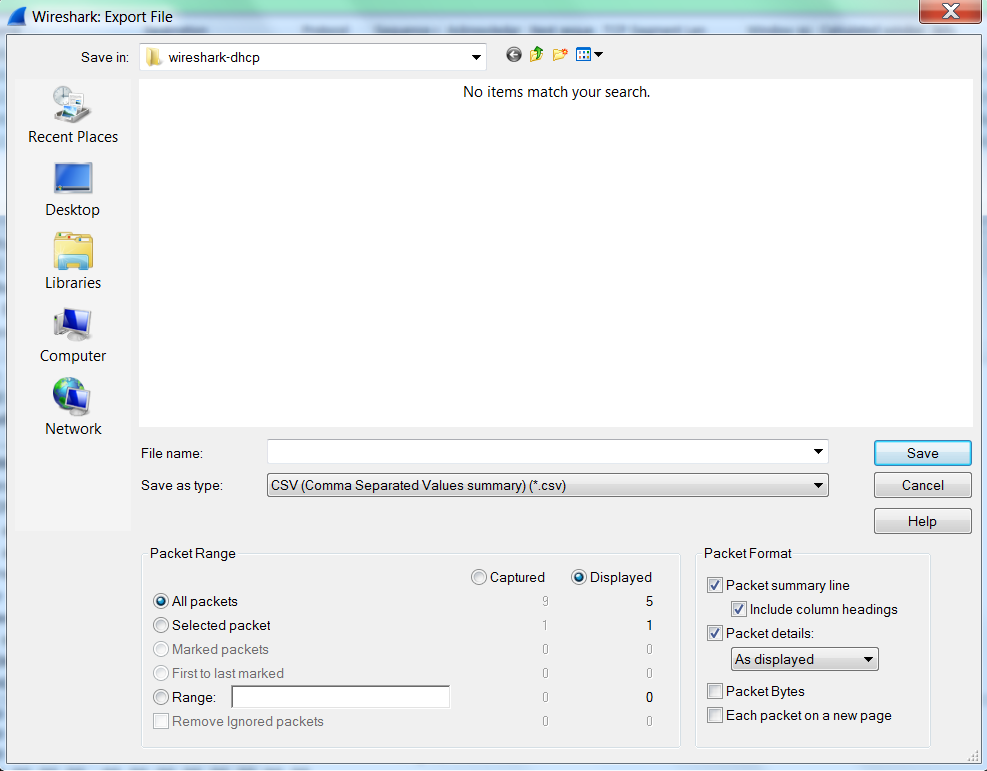Screen dimensions: 987x771
Task: Open Libraries location
Action: coord(73,261)
